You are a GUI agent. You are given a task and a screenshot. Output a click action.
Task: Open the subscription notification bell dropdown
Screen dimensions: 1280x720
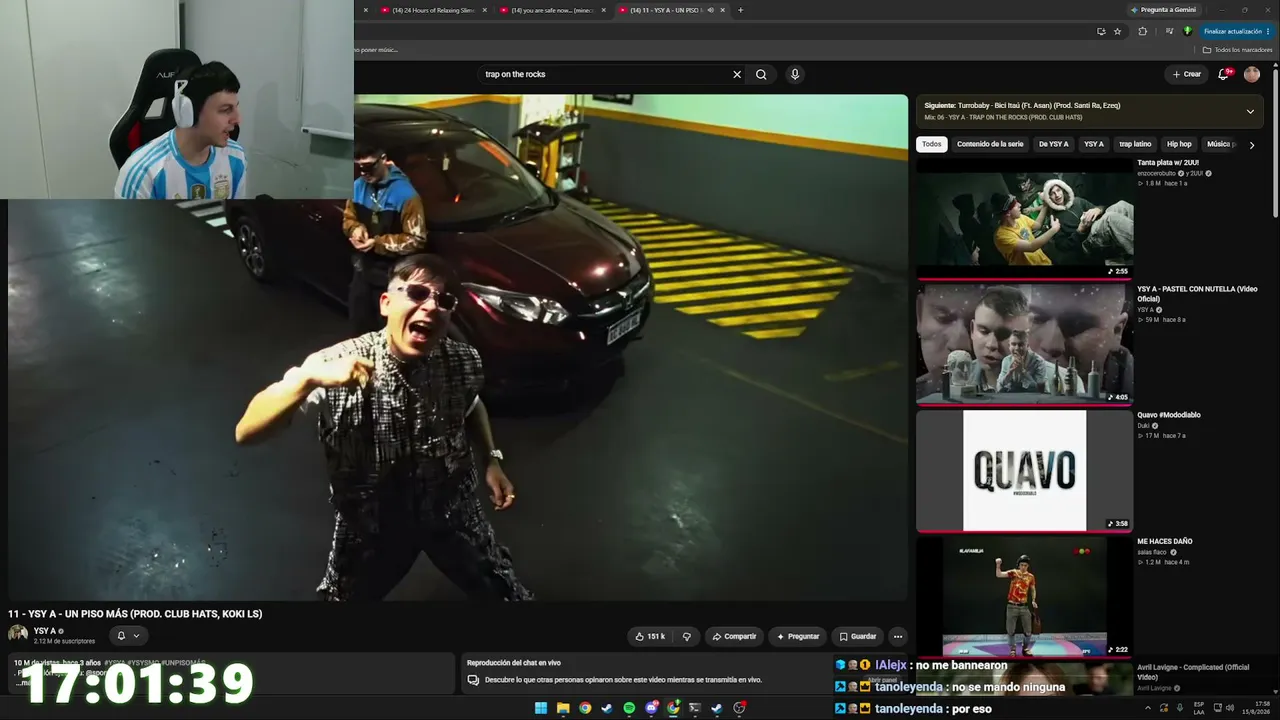pos(128,635)
